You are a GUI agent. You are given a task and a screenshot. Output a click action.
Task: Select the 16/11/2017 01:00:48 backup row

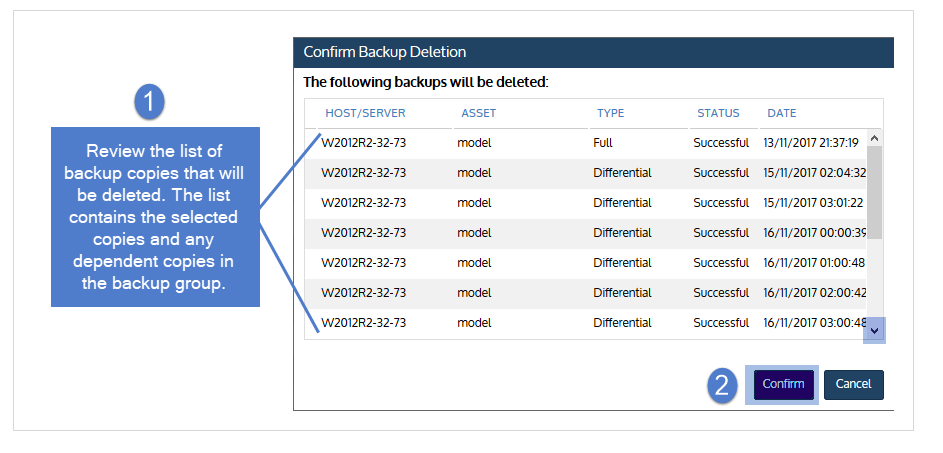tap(585, 263)
